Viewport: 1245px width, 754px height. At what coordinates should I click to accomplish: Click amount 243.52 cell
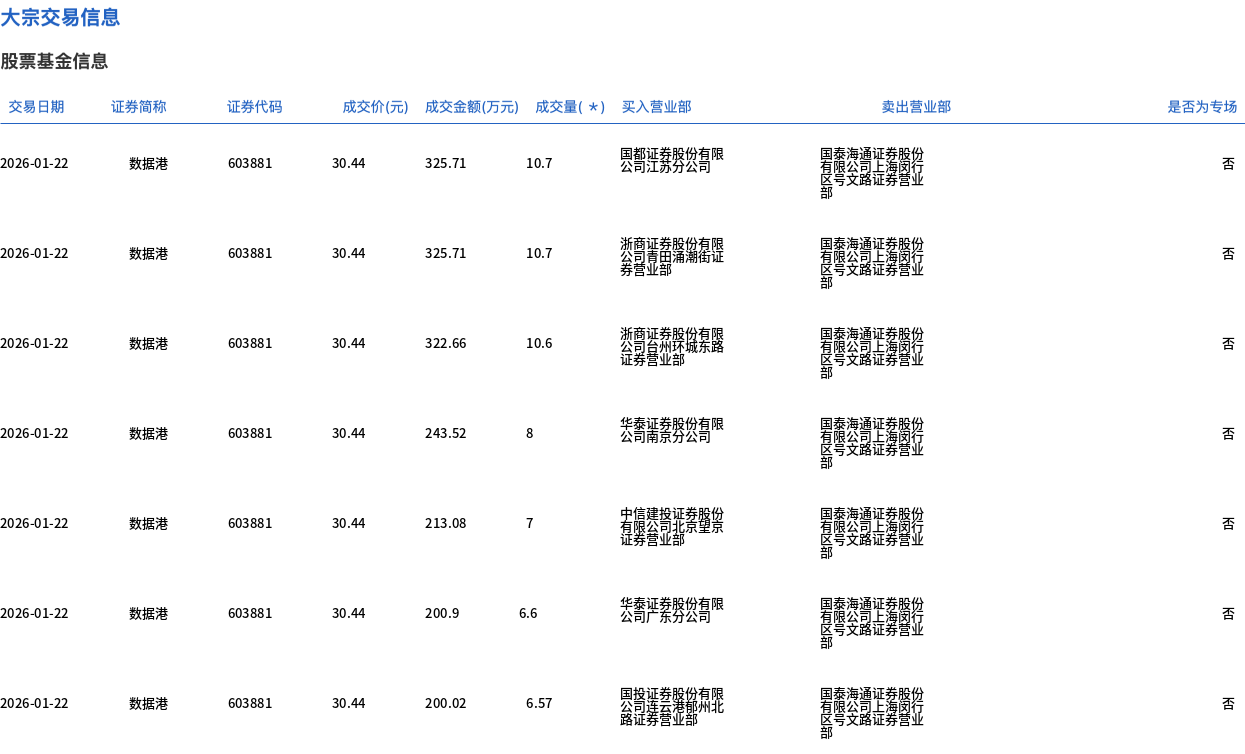pos(446,433)
